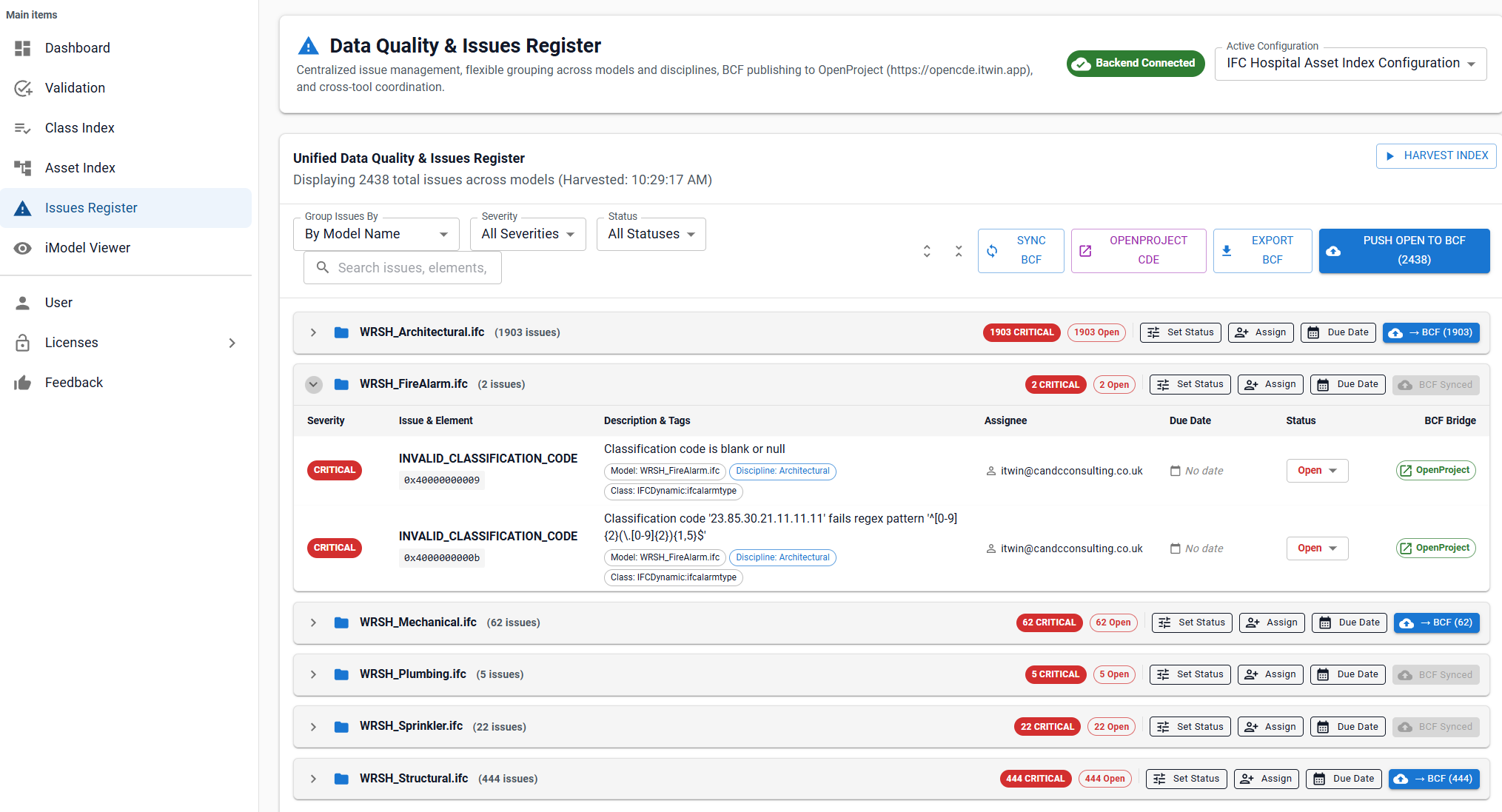Navigate to Asset Index
Screen dimensions: 1502x812
click(126, 168)
